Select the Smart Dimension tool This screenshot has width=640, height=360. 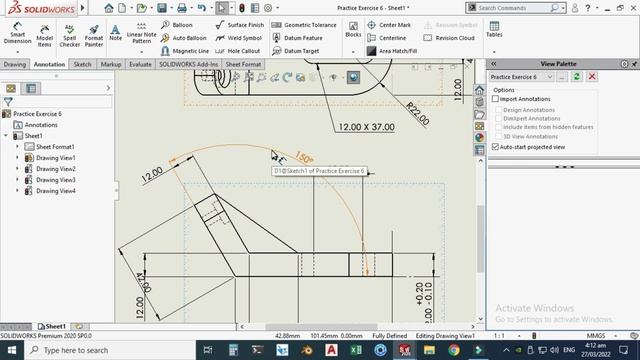(18, 33)
